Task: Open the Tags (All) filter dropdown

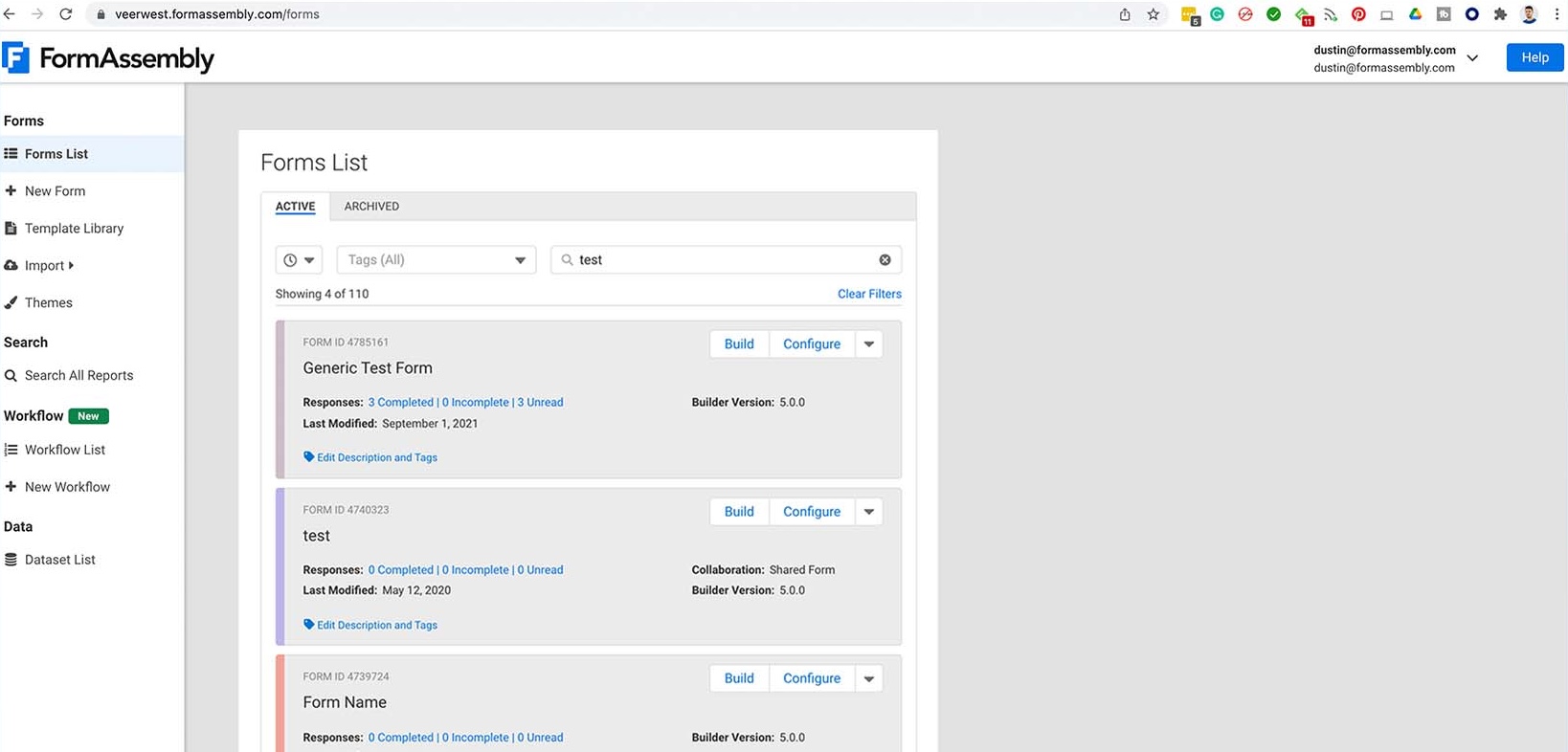Action: (436, 260)
